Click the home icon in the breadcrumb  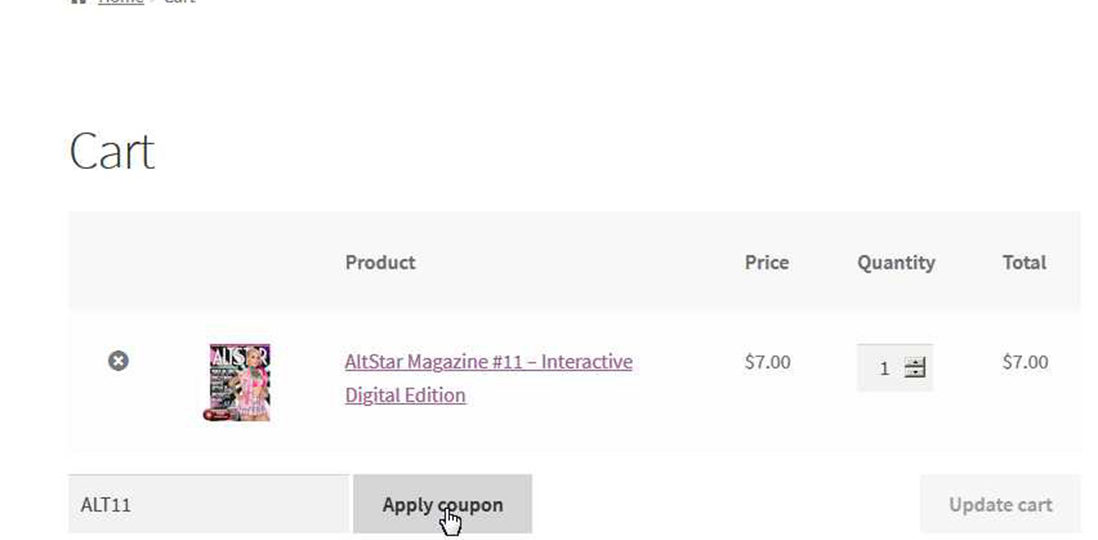click(x=78, y=2)
